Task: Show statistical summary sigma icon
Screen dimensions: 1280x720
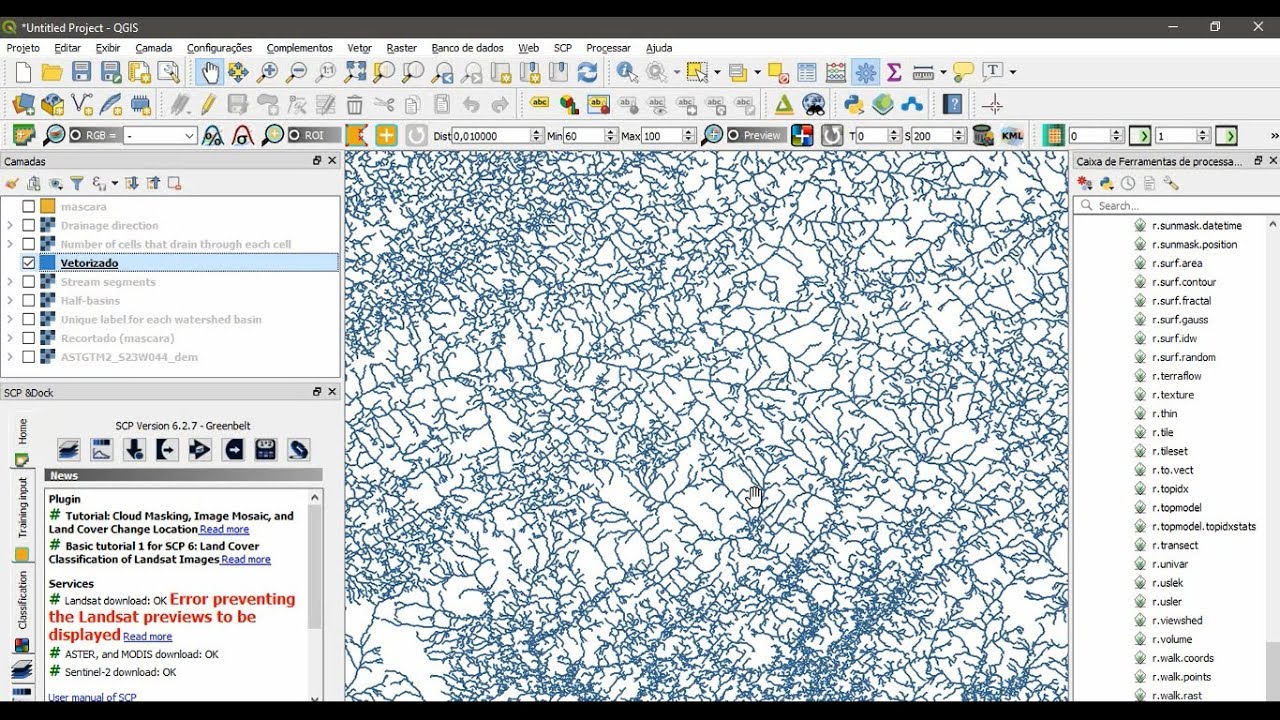Action: (894, 72)
